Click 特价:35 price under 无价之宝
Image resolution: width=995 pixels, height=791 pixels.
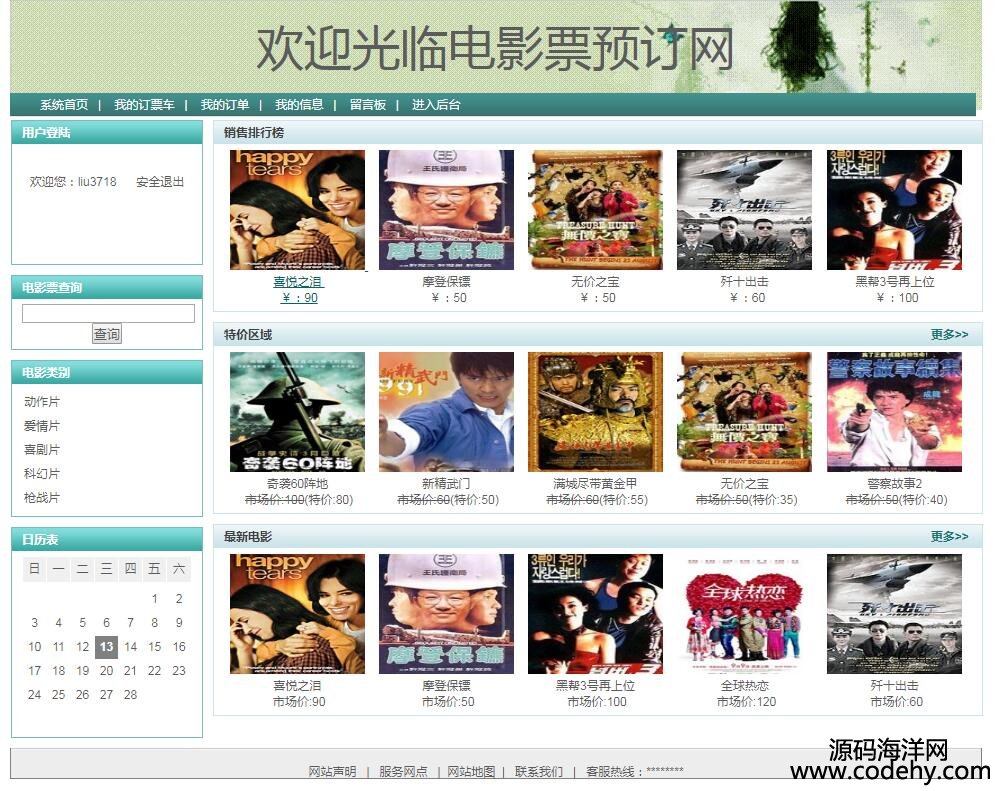tap(772, 500)
